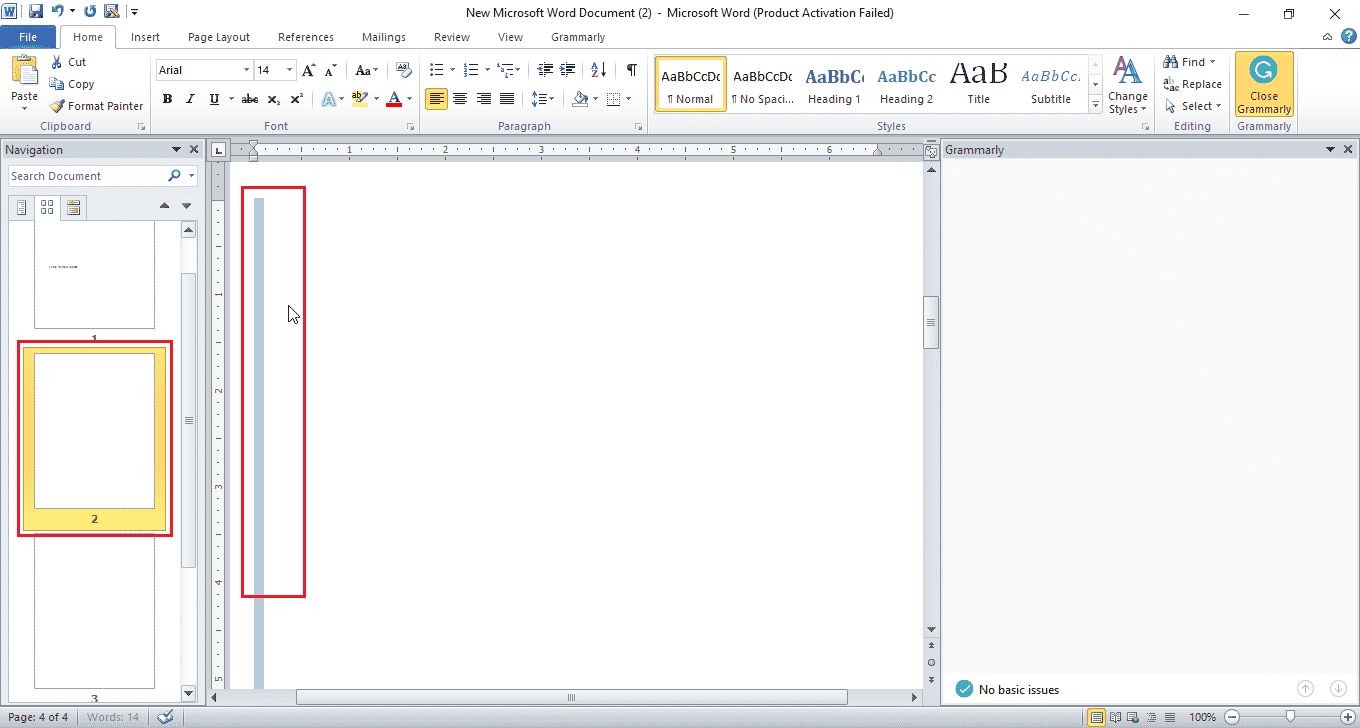This screenshot has height=728, width=1360.
Task: Toggle Bold formatting
Action: (x=167, y=99)
